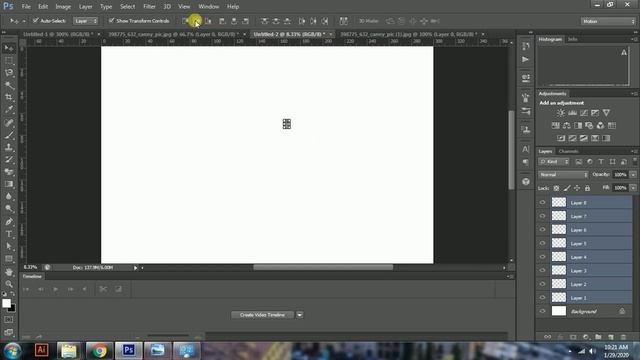Hide Layer 3 via its eye icon
Image resolution: width=640 pixels, height=360 pixels.
pyautogui.click(x=542, y=270)
